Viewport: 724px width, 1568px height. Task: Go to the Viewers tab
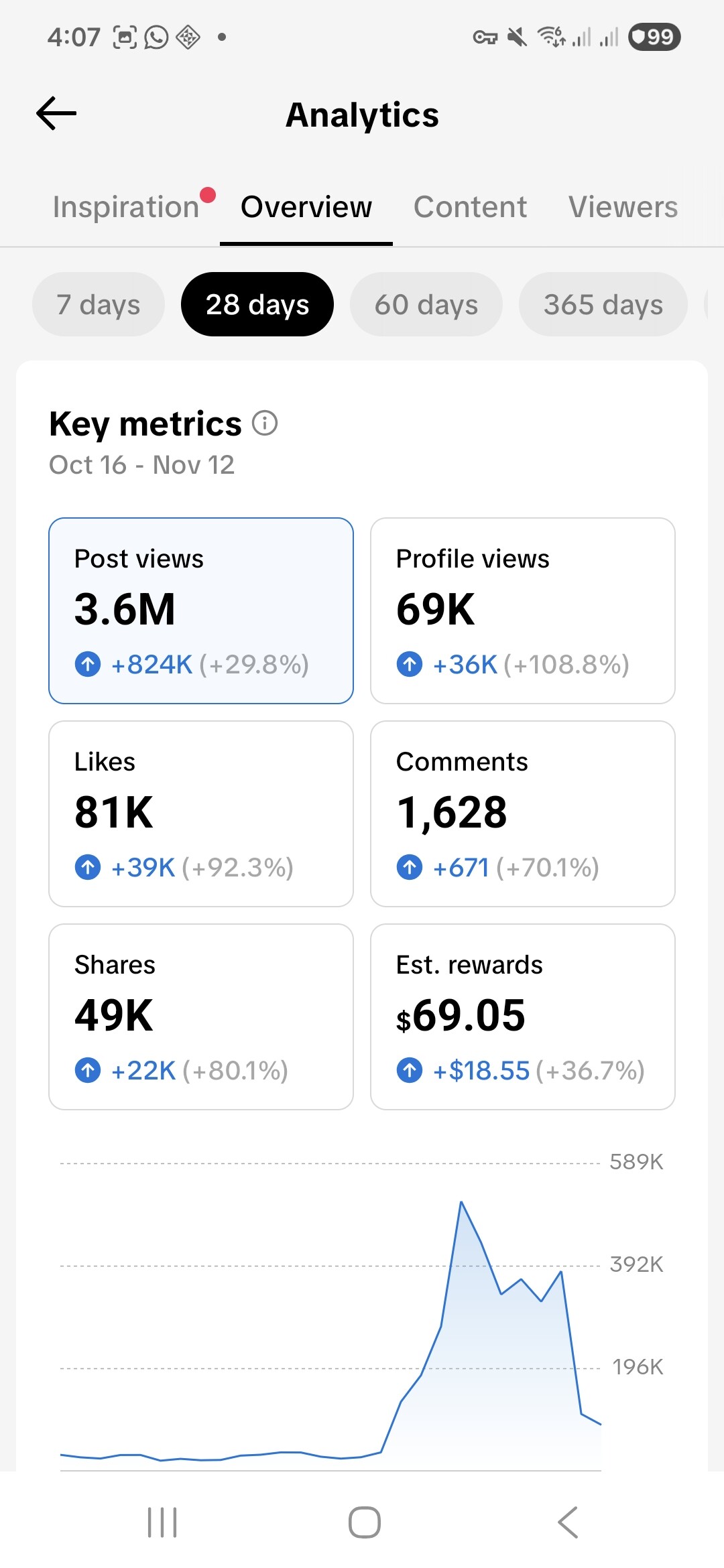(x=623, y=207)
